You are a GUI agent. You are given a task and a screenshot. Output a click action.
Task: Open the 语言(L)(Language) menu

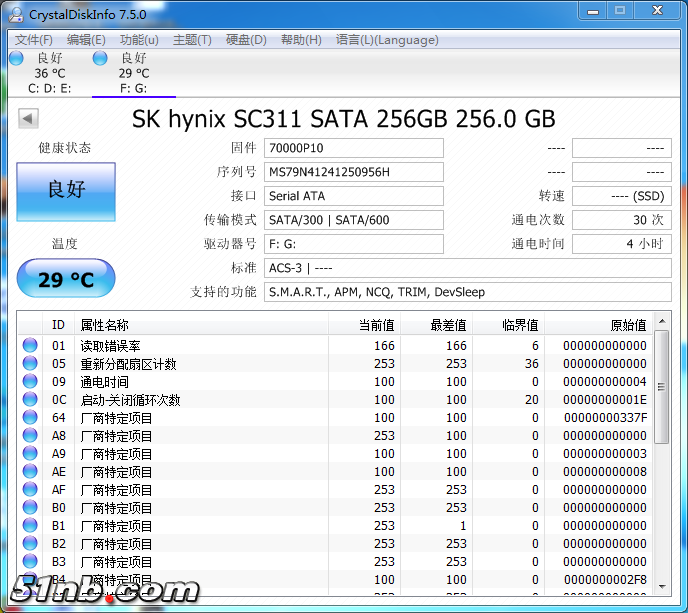click(x=387, y=40)
